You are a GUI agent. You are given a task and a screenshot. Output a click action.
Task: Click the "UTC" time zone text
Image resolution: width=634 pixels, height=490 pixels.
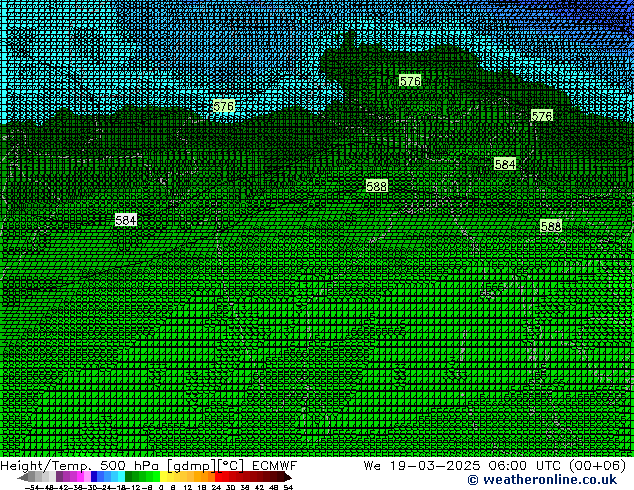[549, 466]
